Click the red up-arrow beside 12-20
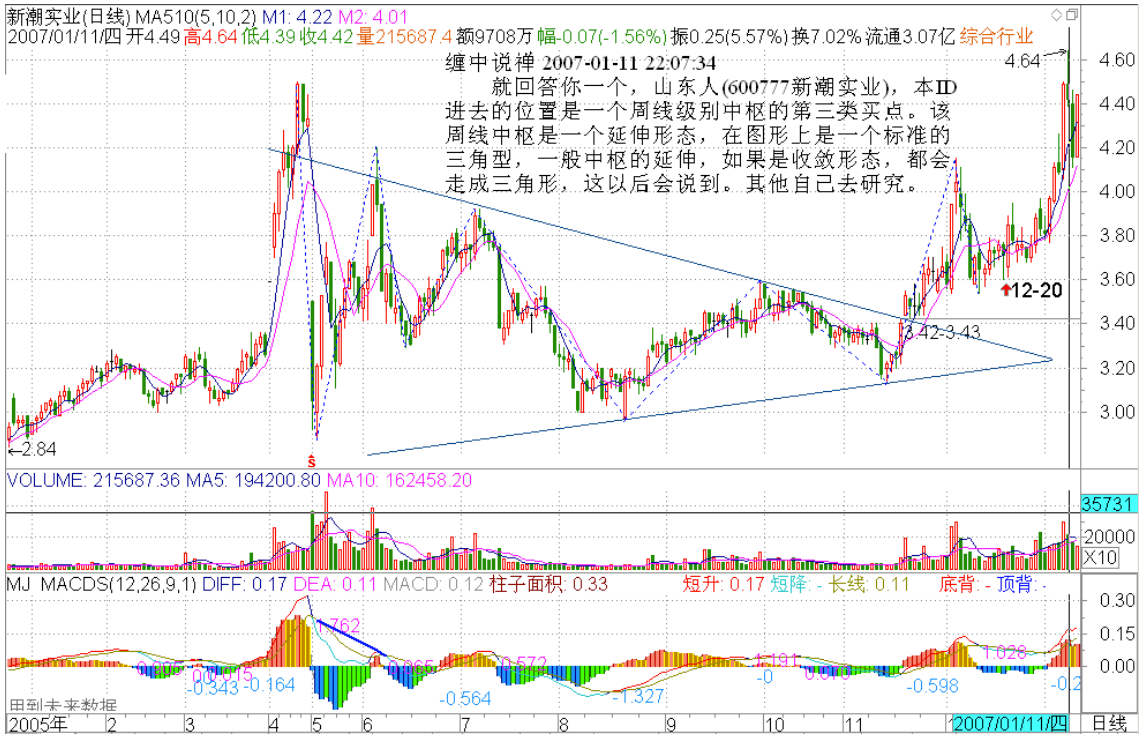1145x741 pixels. pyautogui.click(x=1006, y=291)
